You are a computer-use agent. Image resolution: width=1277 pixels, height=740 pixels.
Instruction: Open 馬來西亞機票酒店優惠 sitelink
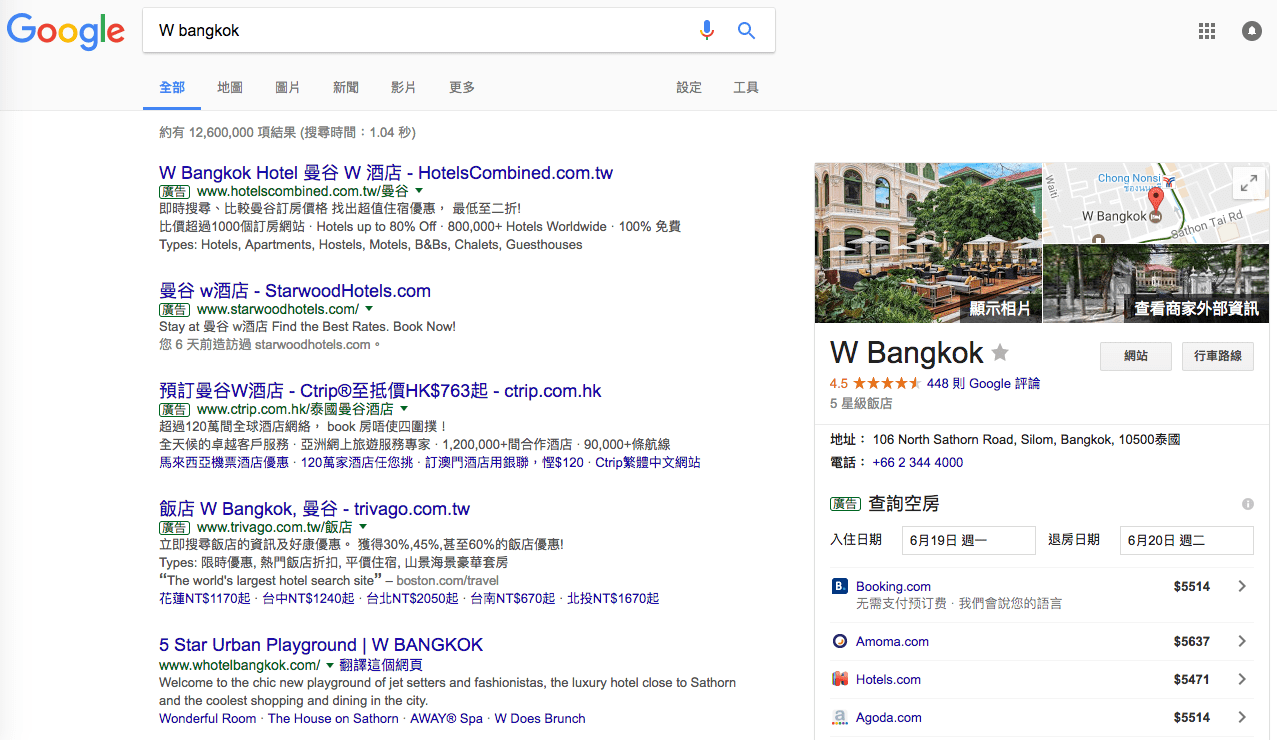pos(224,463)
